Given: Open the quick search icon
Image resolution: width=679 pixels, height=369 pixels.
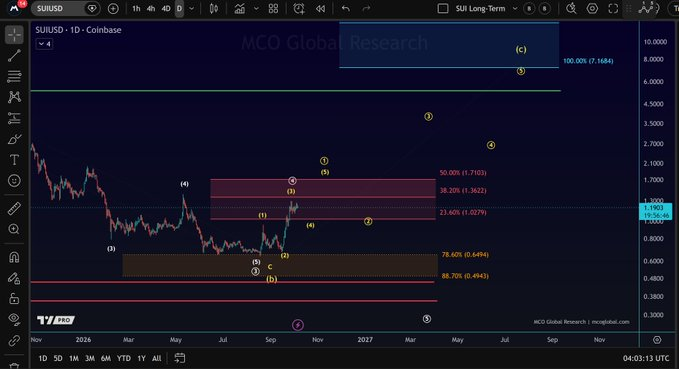Looking at the screenshot, I should [x=571, y=9].
